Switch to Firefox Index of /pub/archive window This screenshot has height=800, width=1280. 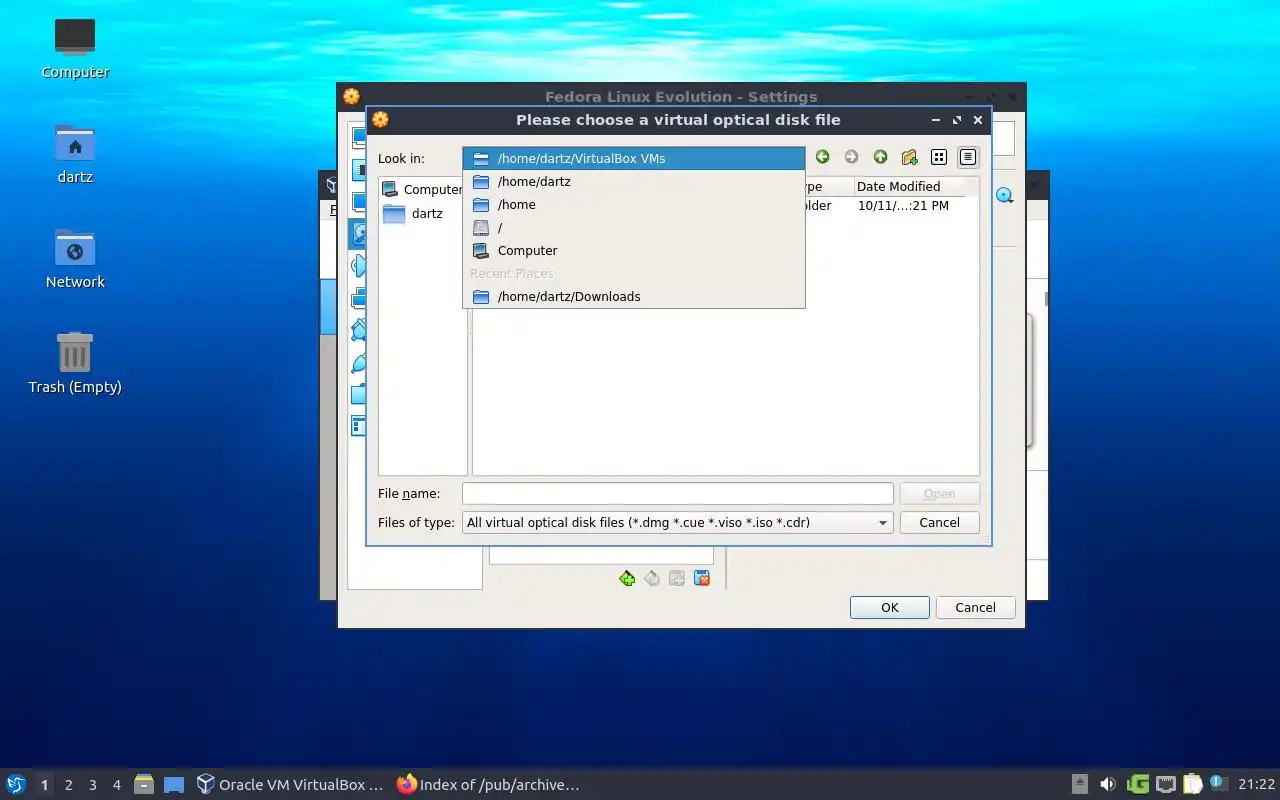[x=489, y=784]
